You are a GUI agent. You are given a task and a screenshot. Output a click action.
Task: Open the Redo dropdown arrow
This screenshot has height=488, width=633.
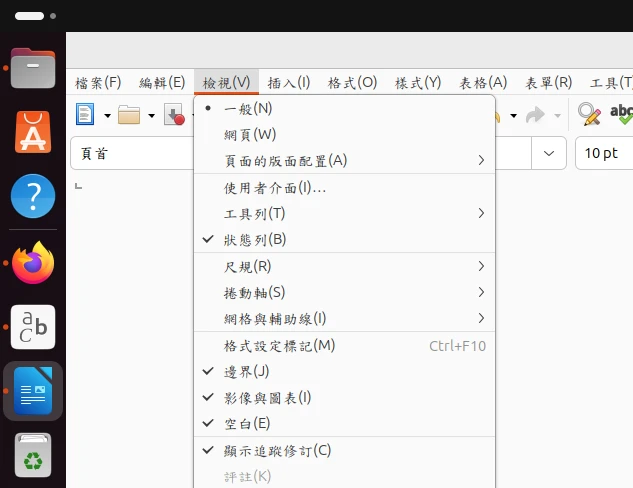pyautogui.click(x=558, y=116)
